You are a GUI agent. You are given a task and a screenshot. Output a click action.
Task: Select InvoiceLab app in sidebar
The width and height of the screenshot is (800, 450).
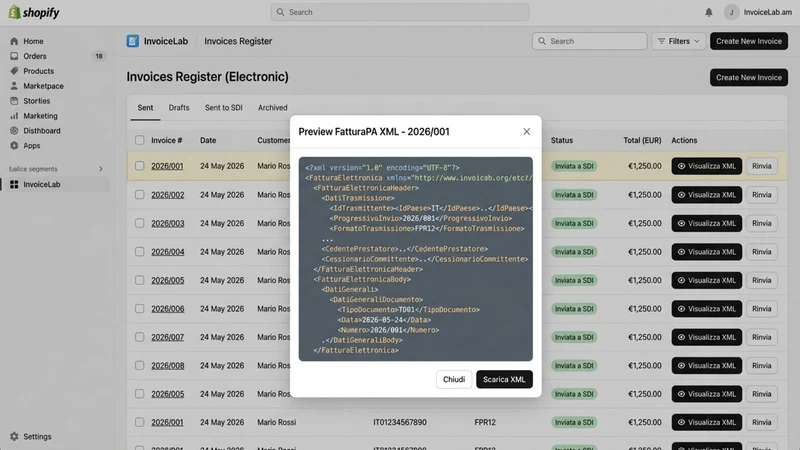55,184
